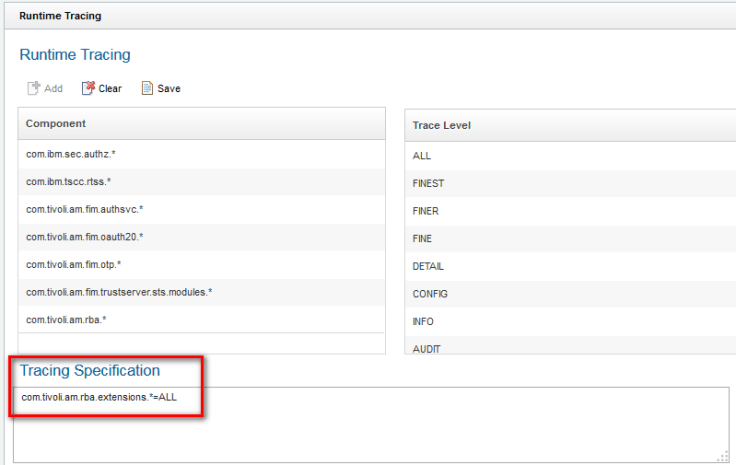Choose INFO trace level
This screenshot has height=465, width=736.
[424, 322]
